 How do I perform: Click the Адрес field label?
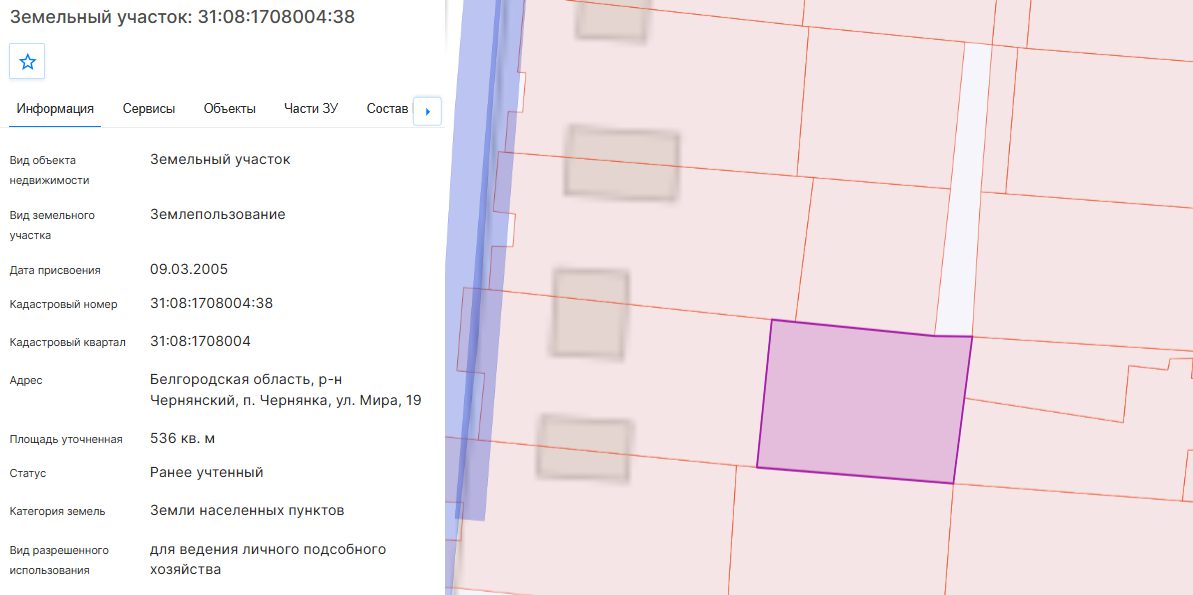click(26, 380)
